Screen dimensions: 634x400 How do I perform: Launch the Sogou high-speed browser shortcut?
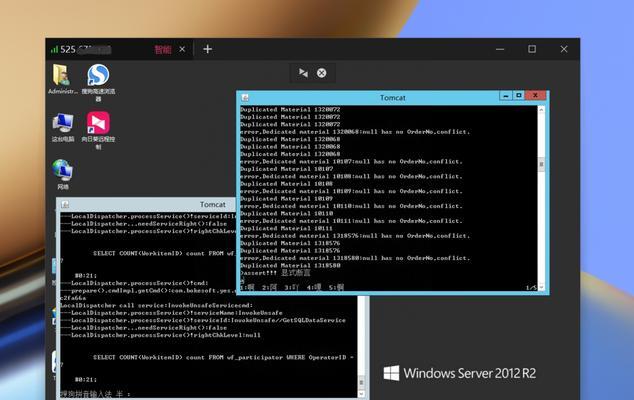[98, 82]
